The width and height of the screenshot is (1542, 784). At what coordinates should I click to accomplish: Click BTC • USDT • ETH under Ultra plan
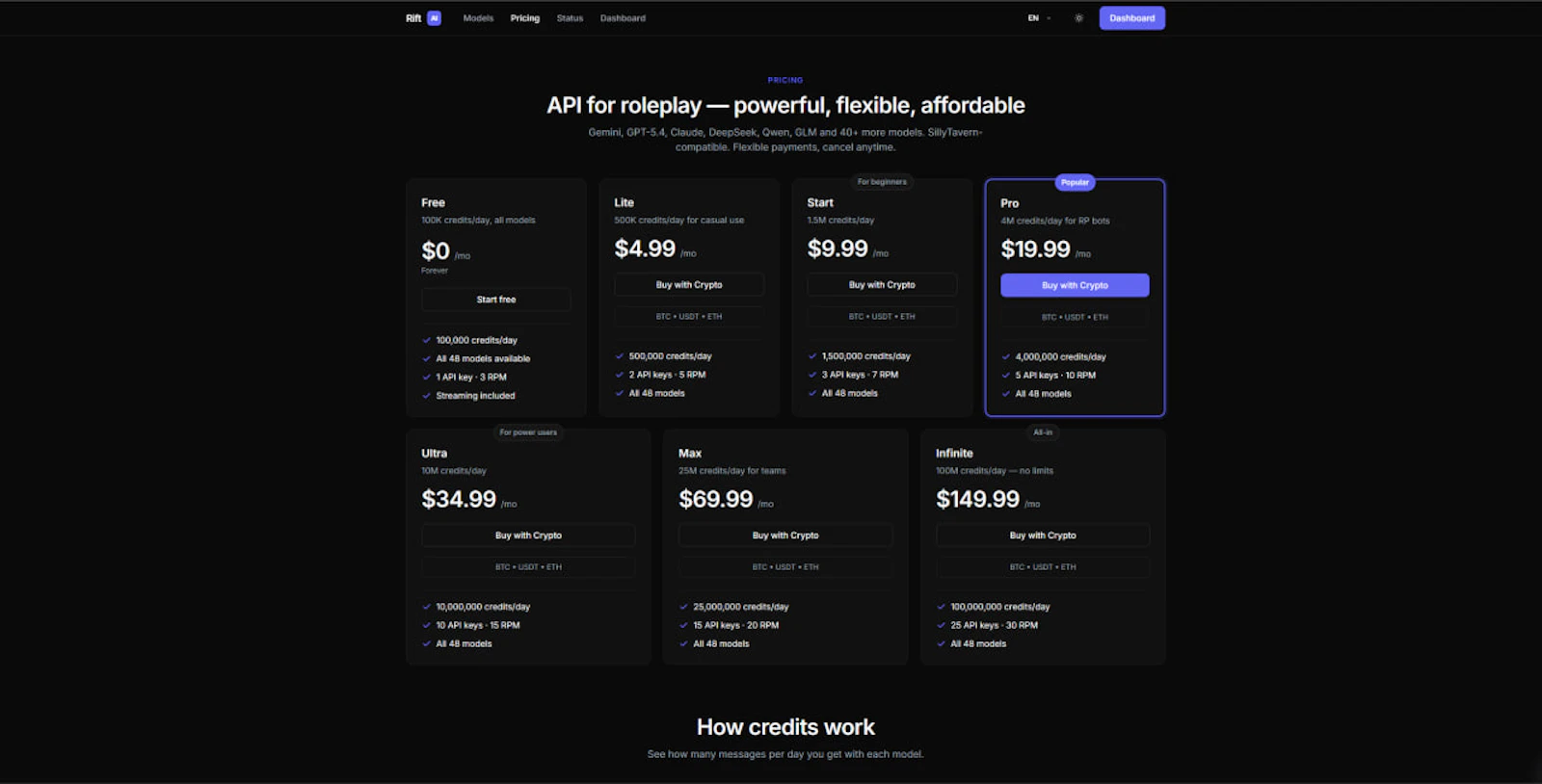pos(528,567)
